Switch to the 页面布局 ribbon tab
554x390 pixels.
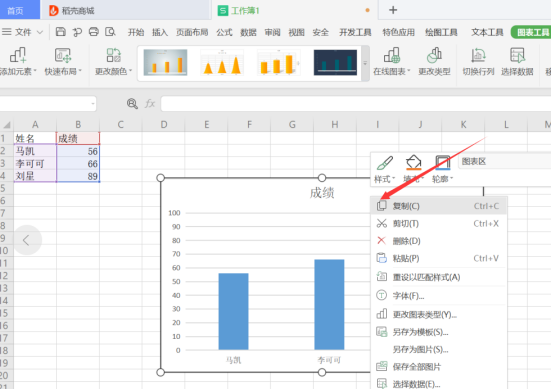click(x=192, y=32)
